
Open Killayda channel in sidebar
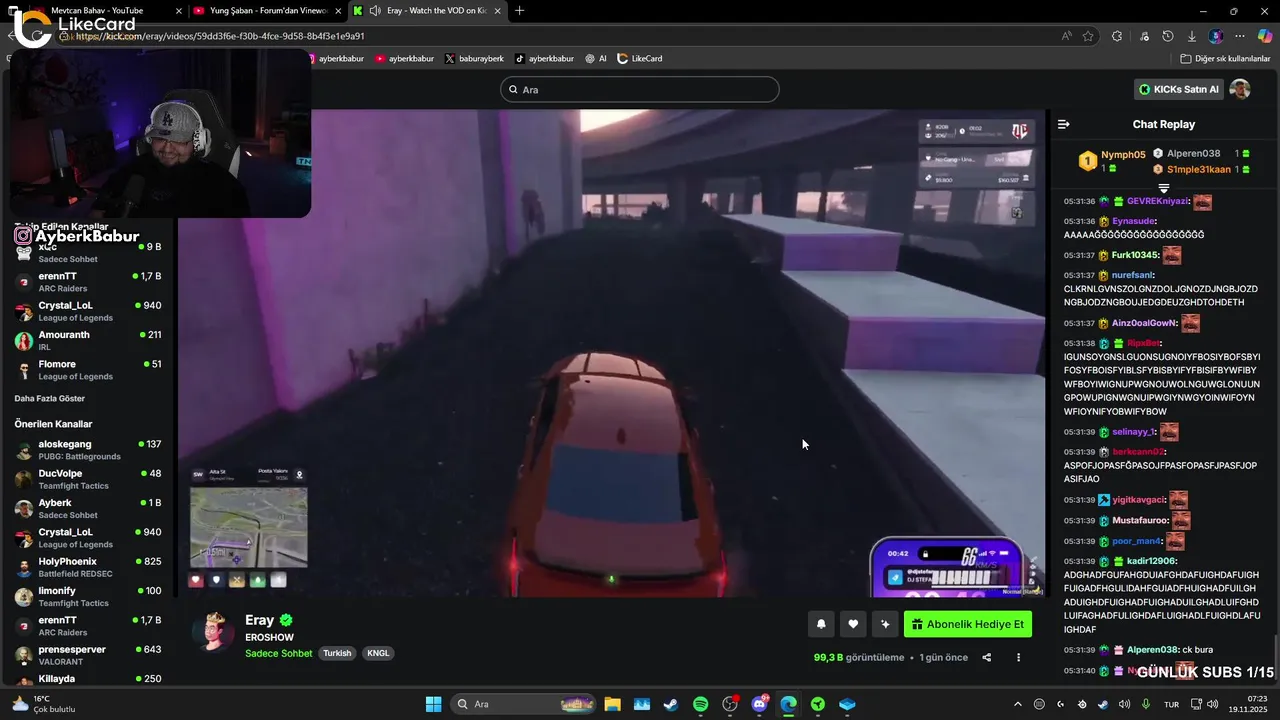click(x=88, y=679)
